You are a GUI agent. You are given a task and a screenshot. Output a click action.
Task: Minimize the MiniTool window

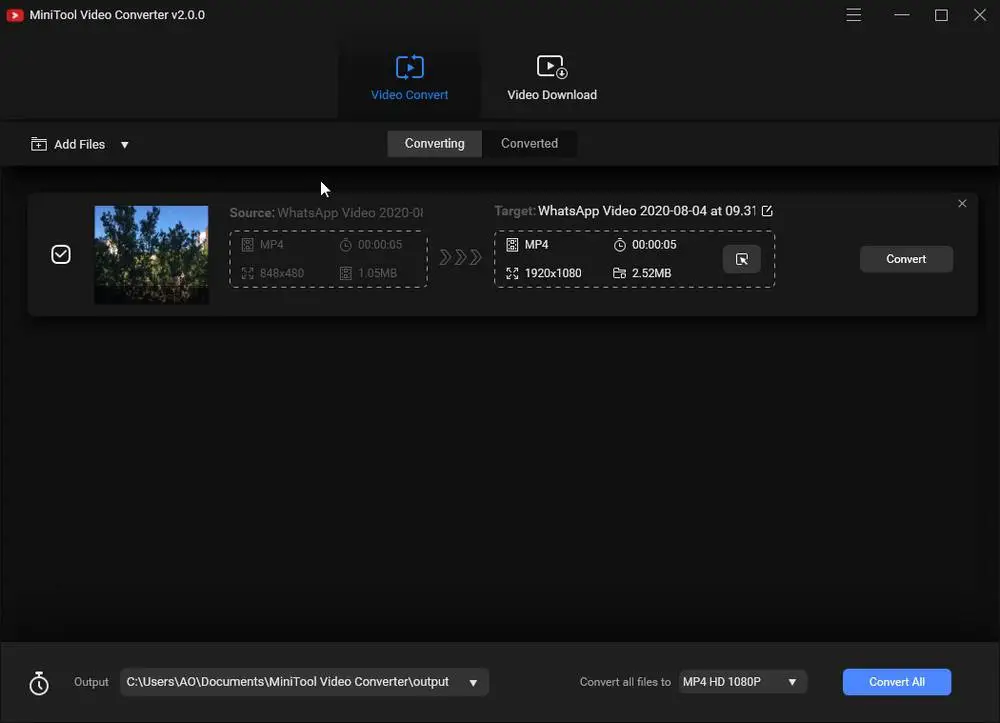pos(902,15)
